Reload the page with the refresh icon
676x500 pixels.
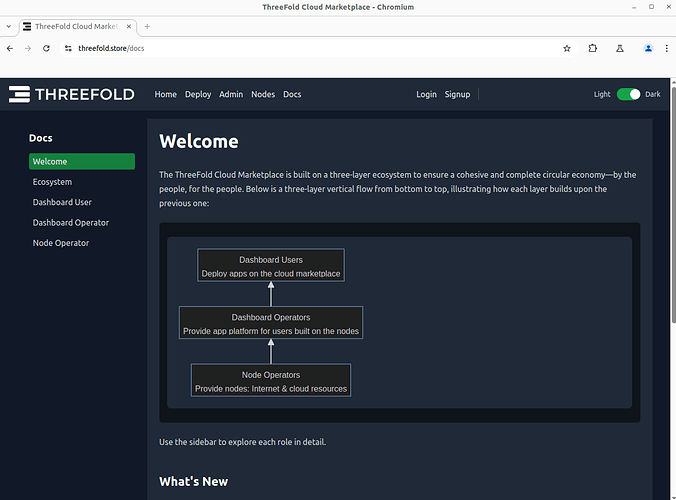pos(47,48)
